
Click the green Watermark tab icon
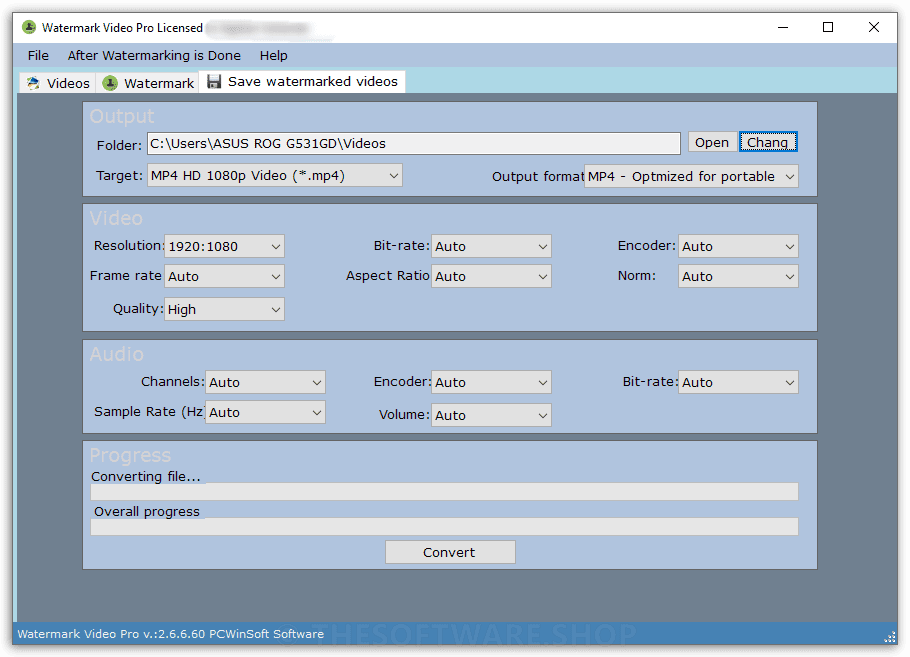(110, 83)
